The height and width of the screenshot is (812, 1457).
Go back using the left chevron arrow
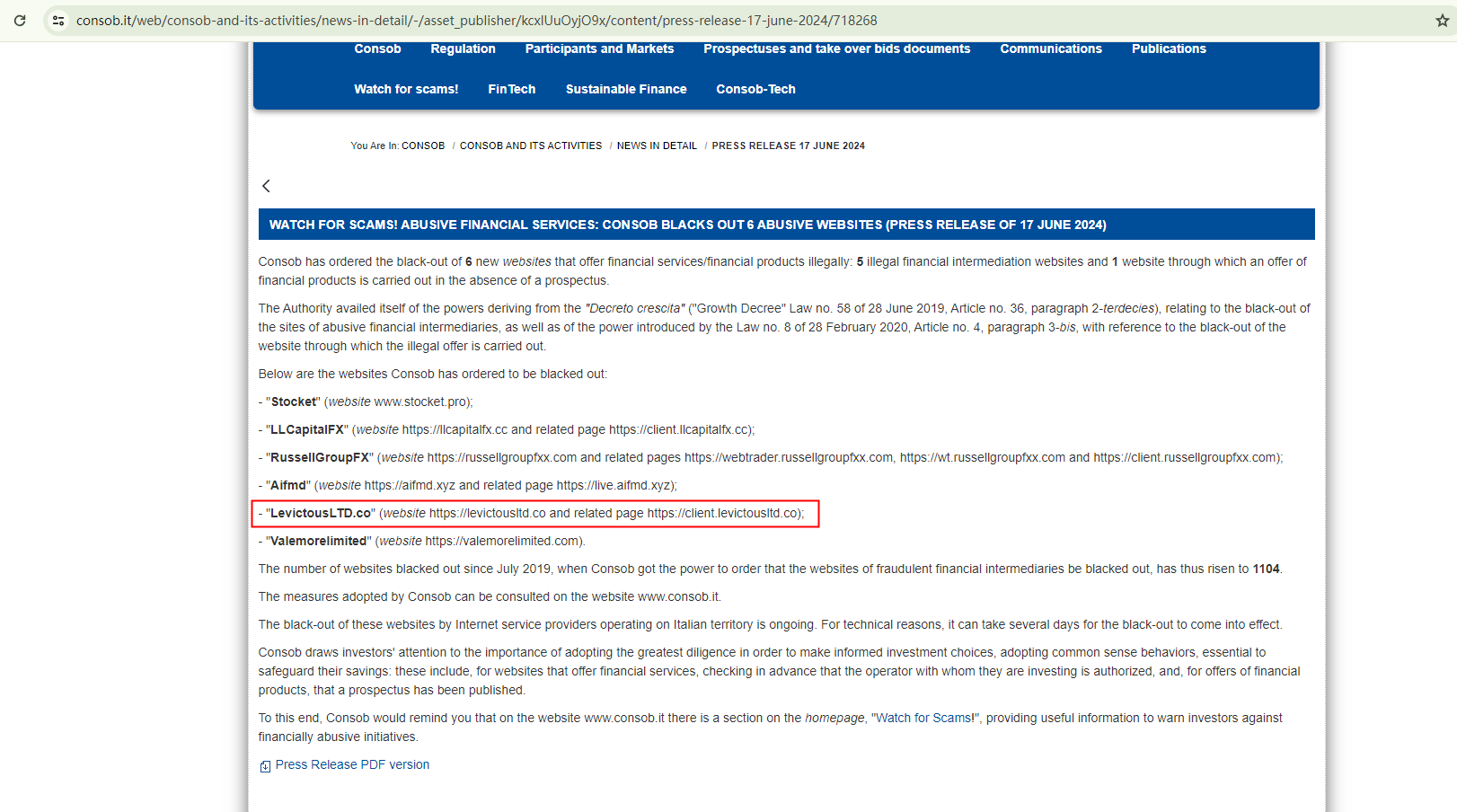click(x=266, y=186)
